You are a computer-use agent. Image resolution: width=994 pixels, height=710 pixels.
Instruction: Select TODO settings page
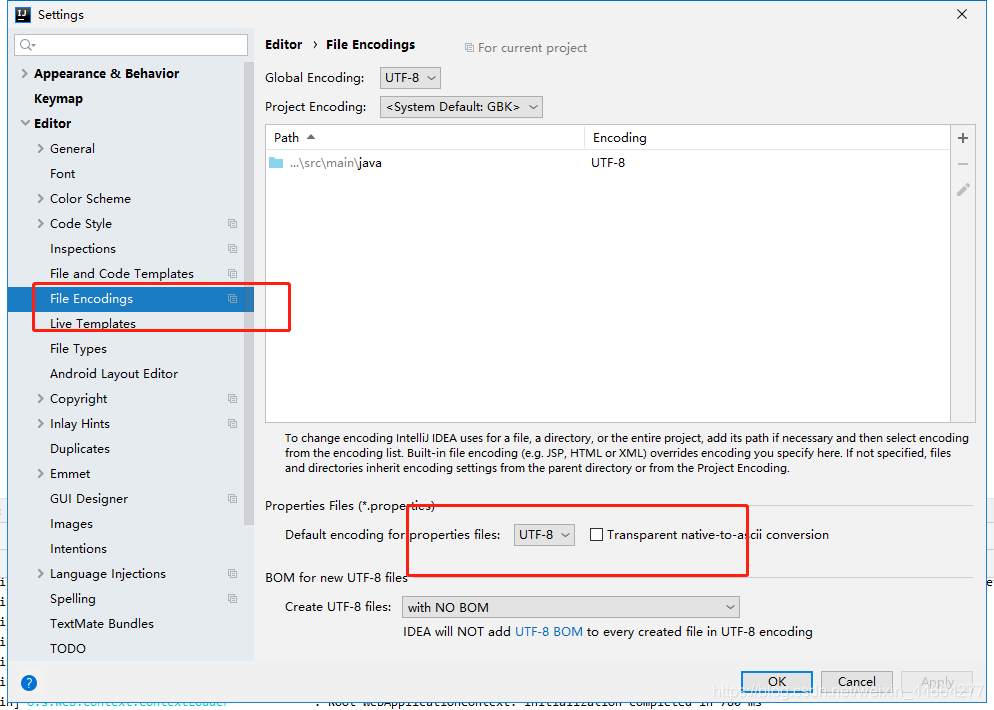[x=68, y=649]
